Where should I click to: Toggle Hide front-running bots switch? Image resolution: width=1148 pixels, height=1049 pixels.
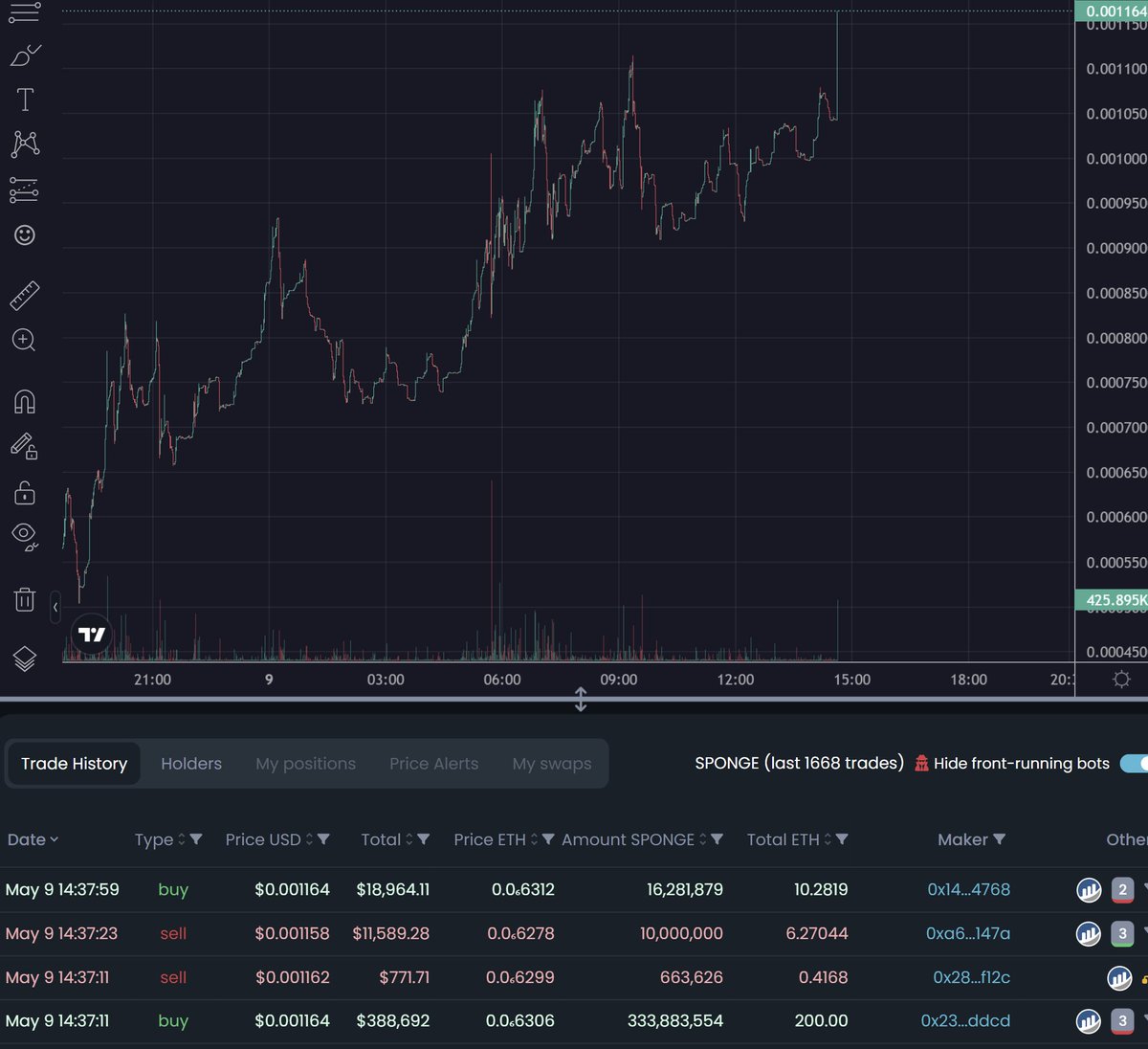pos(1135,763)
